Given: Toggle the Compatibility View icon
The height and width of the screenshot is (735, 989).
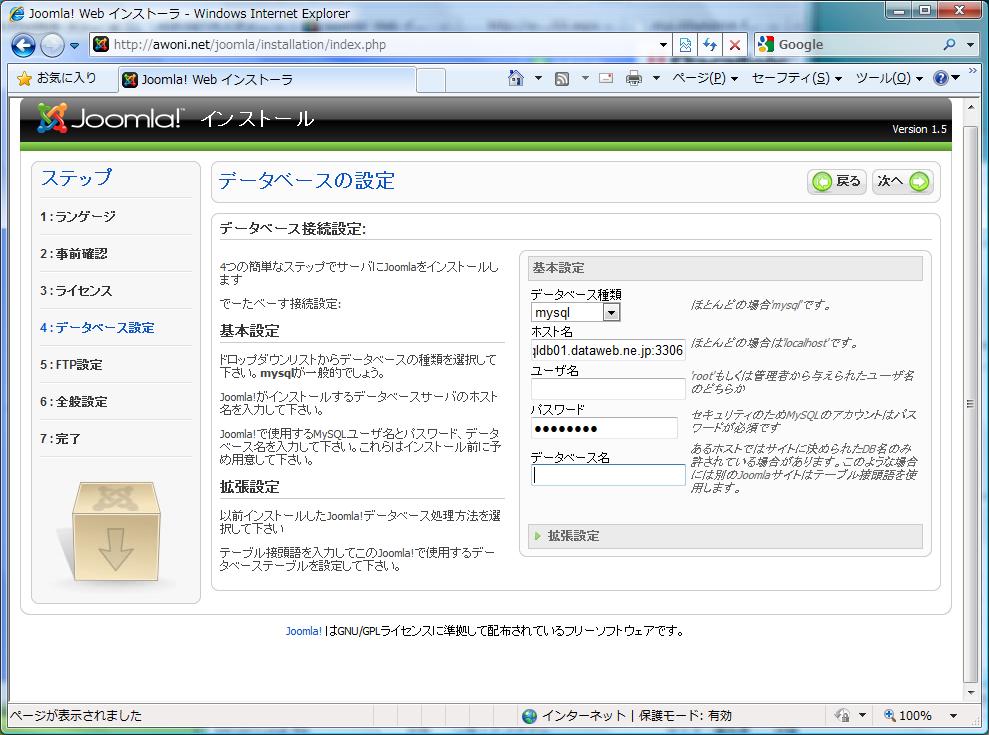Looking at the screenshot, I should point(685,45).
